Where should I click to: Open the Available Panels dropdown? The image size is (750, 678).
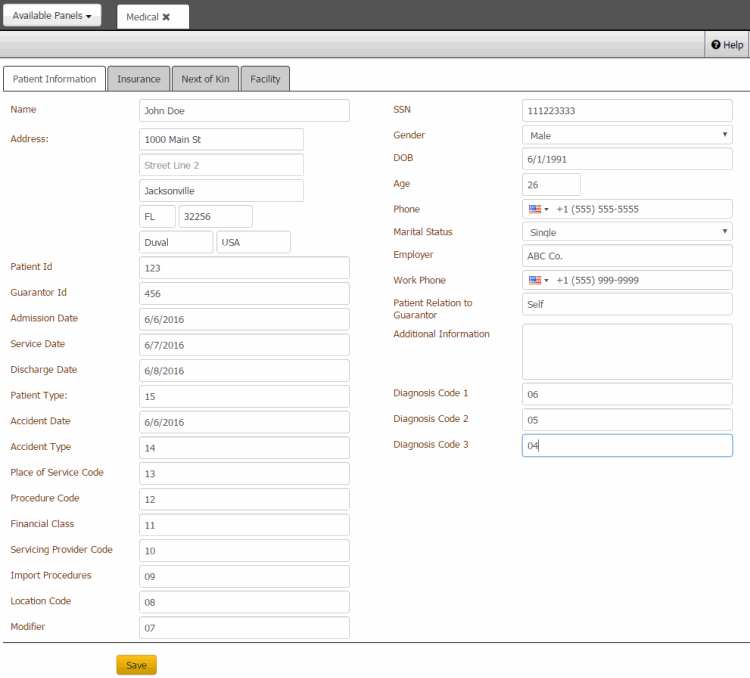(x=52, y=17)
